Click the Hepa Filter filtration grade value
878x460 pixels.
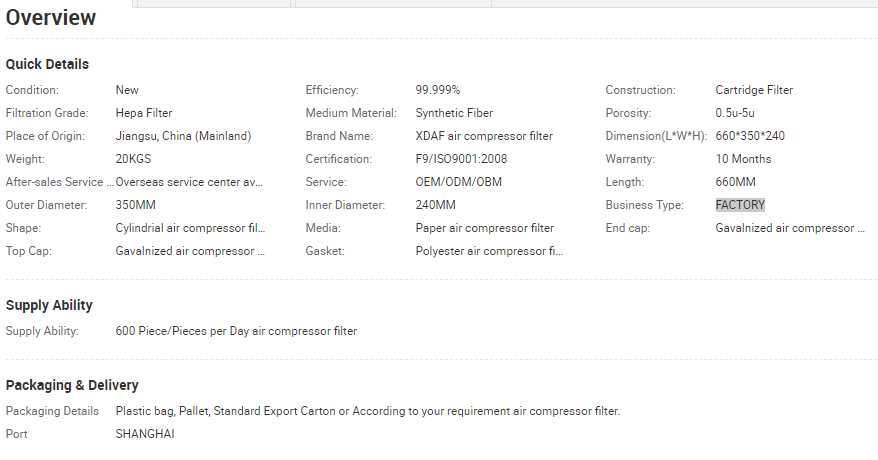click(144, 113)
